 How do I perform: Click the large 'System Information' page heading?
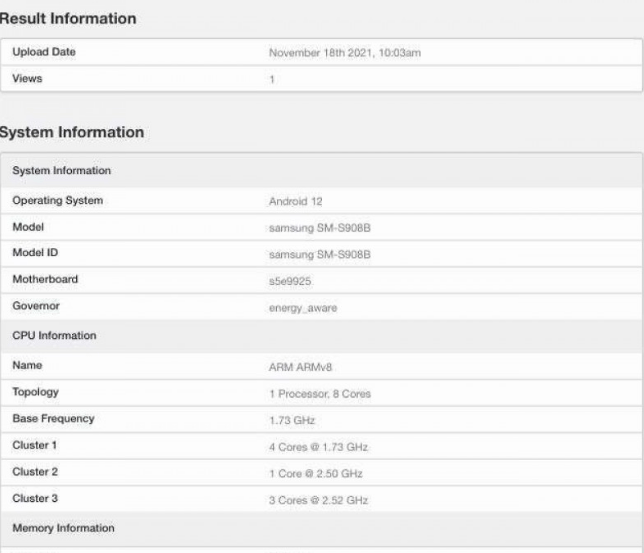72,132
